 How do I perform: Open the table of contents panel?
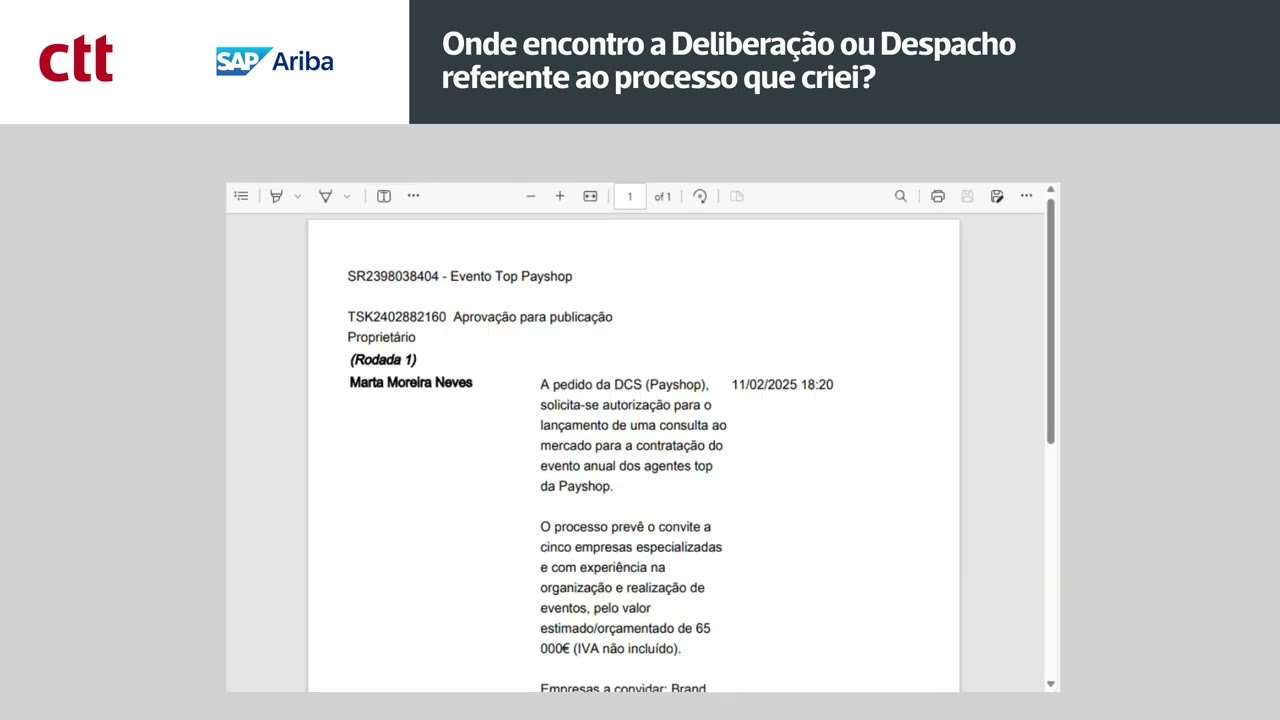point(241,196)
